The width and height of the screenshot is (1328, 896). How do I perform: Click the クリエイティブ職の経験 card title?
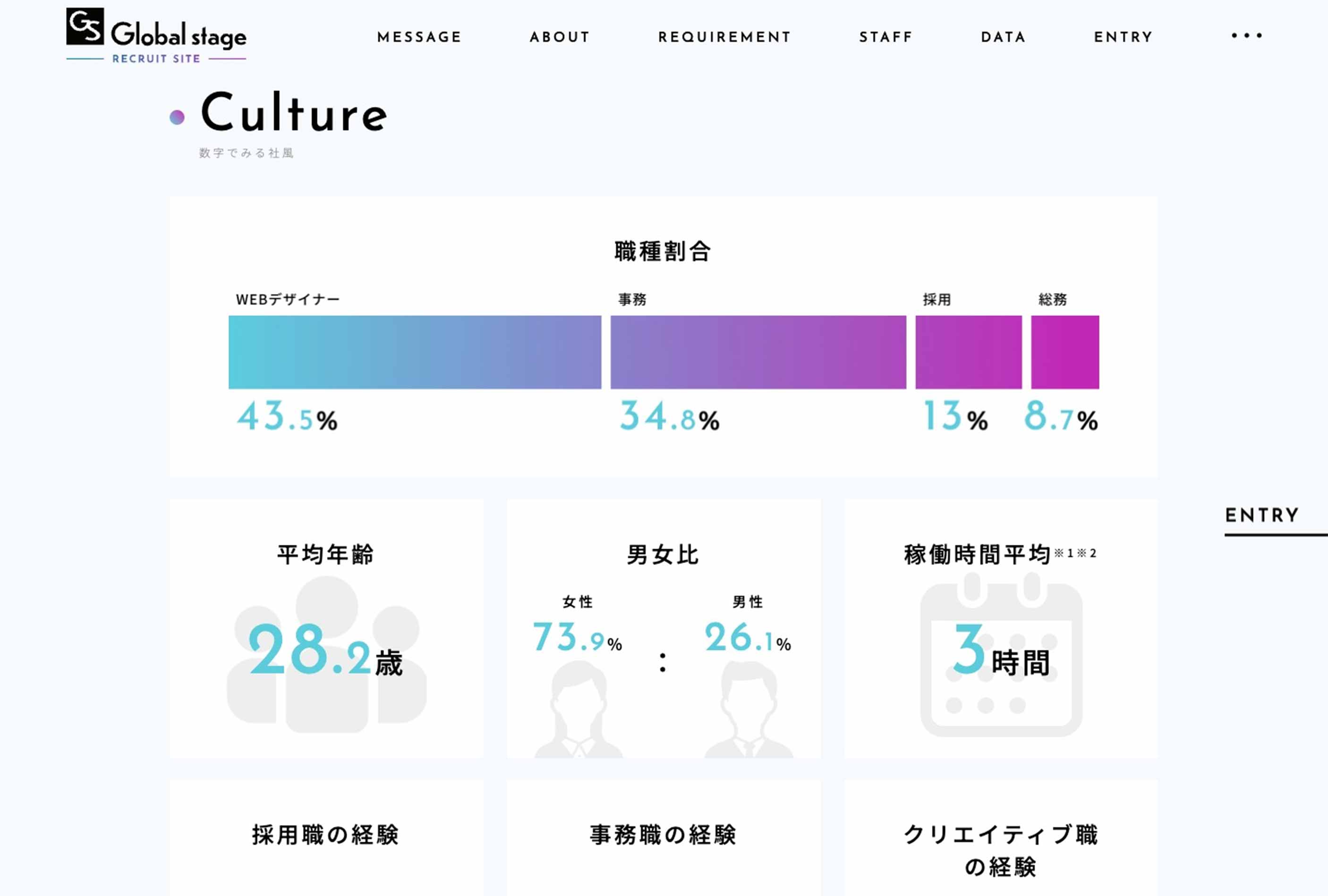(1001, 851)
